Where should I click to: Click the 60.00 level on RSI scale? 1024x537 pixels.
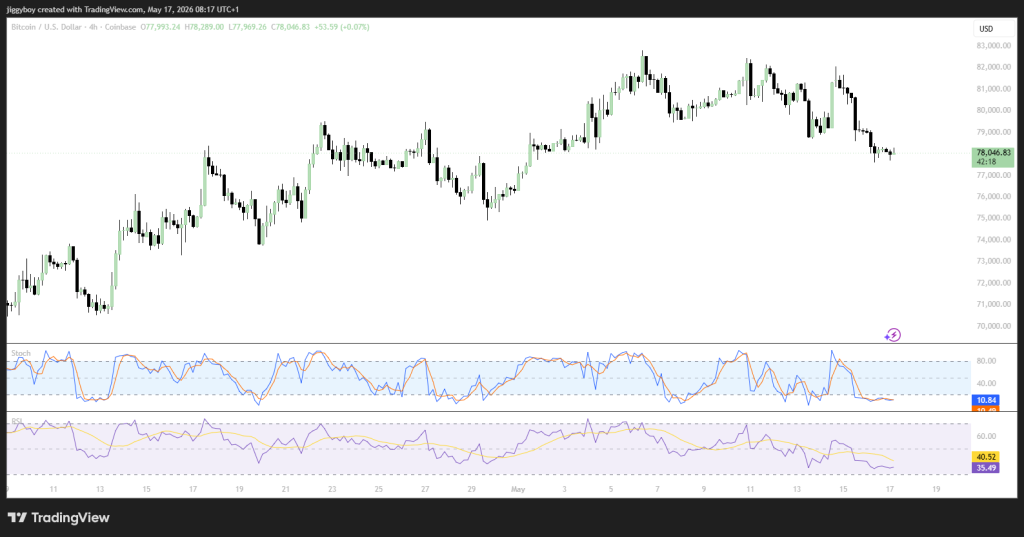coord(986,436)
